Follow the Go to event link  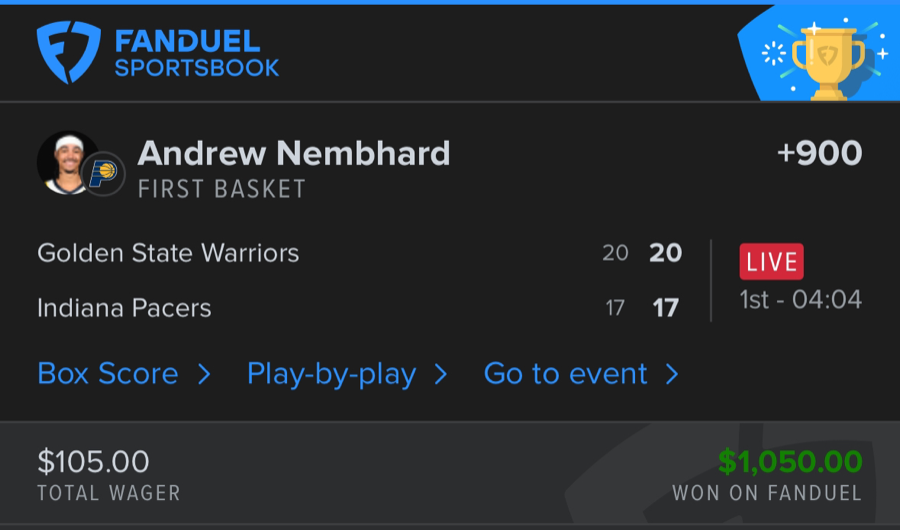click(x=566, y=374)
